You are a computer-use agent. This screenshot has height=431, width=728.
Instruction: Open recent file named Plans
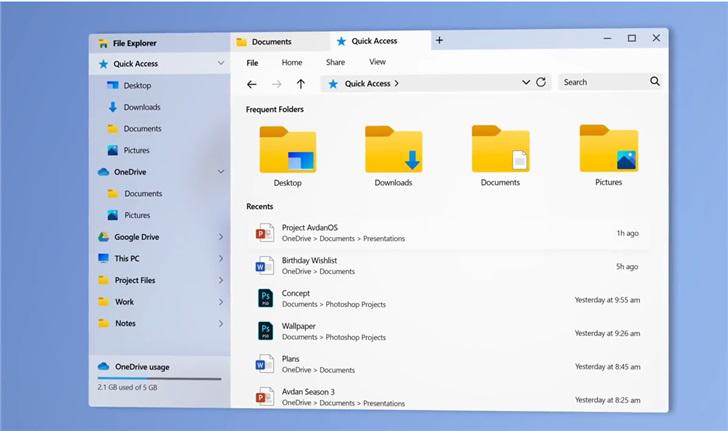pos(448,365)
